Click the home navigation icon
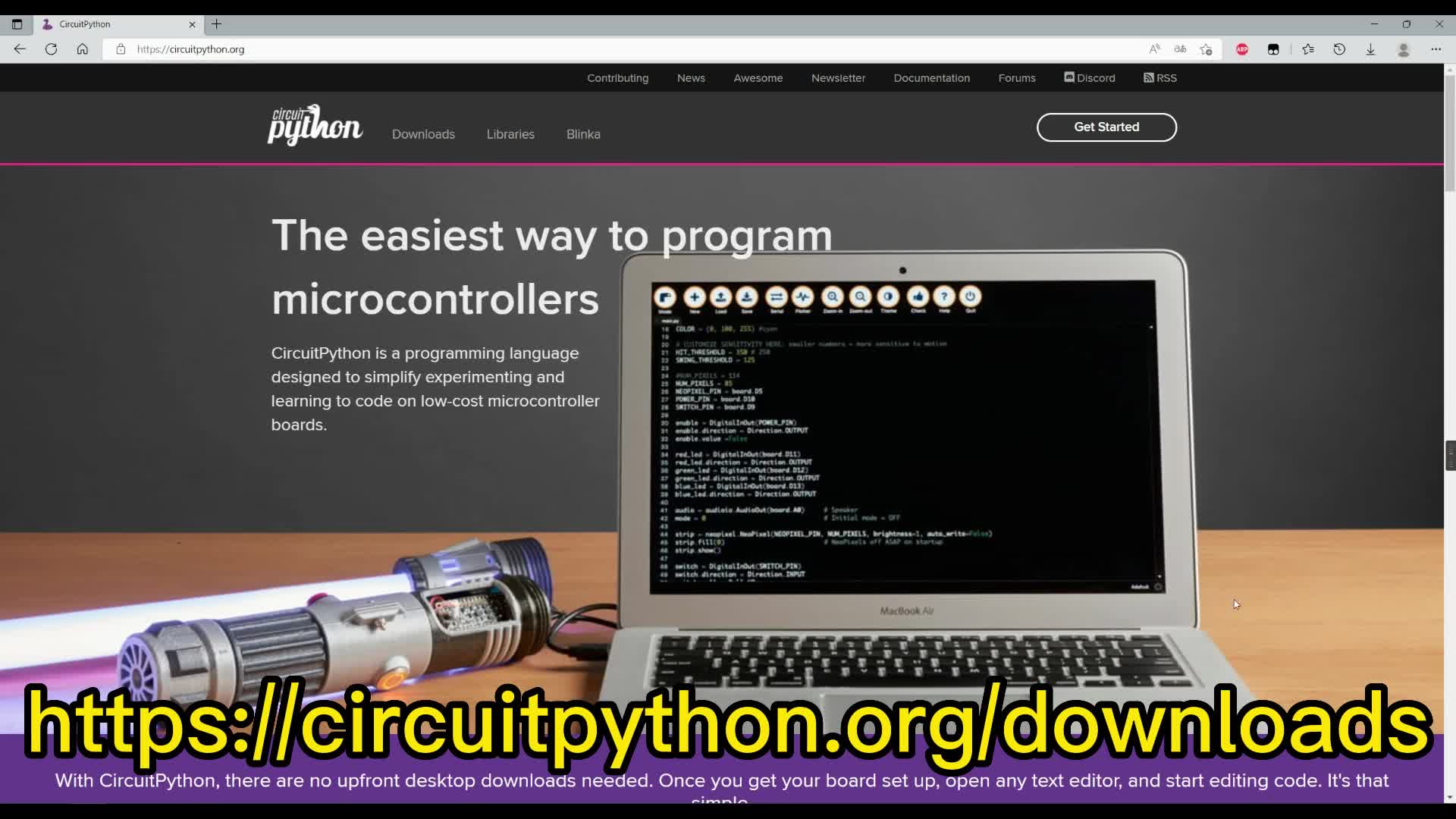 (x=83, y=49)
